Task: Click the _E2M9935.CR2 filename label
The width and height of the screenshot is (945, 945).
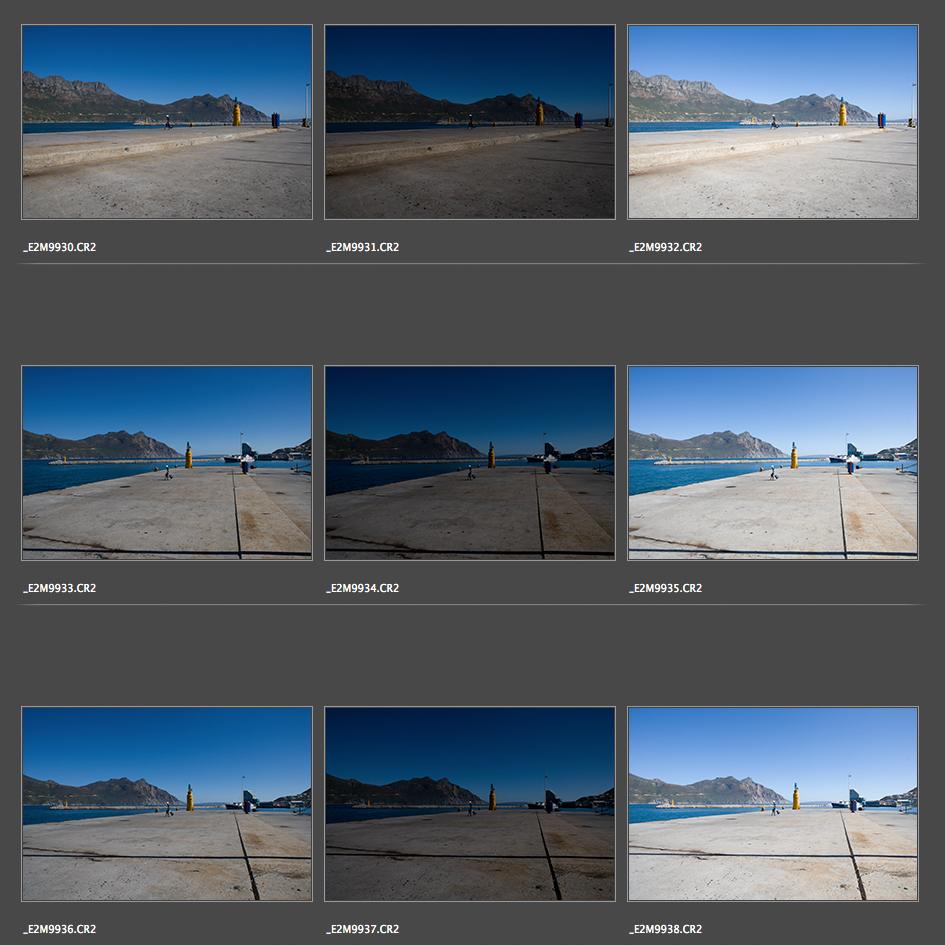Action: [666, 588]
